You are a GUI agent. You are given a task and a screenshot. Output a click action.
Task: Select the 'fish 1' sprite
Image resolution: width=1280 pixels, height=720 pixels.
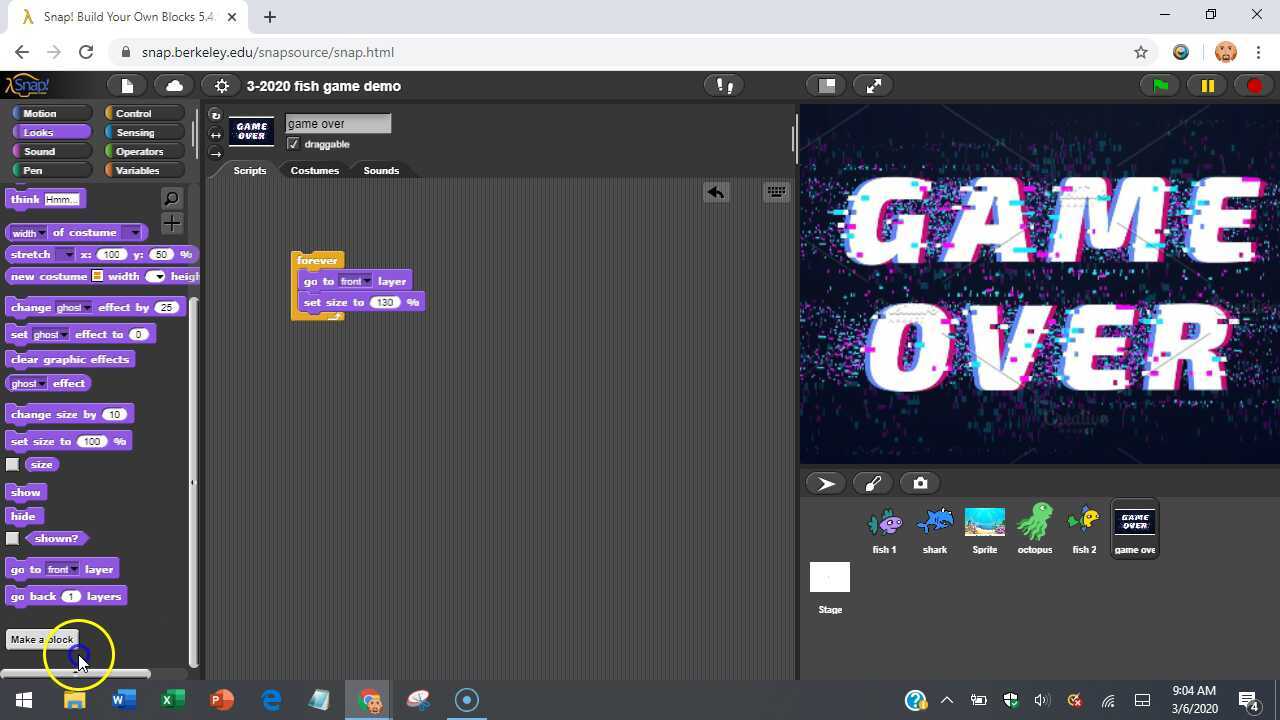click(885, 529)
